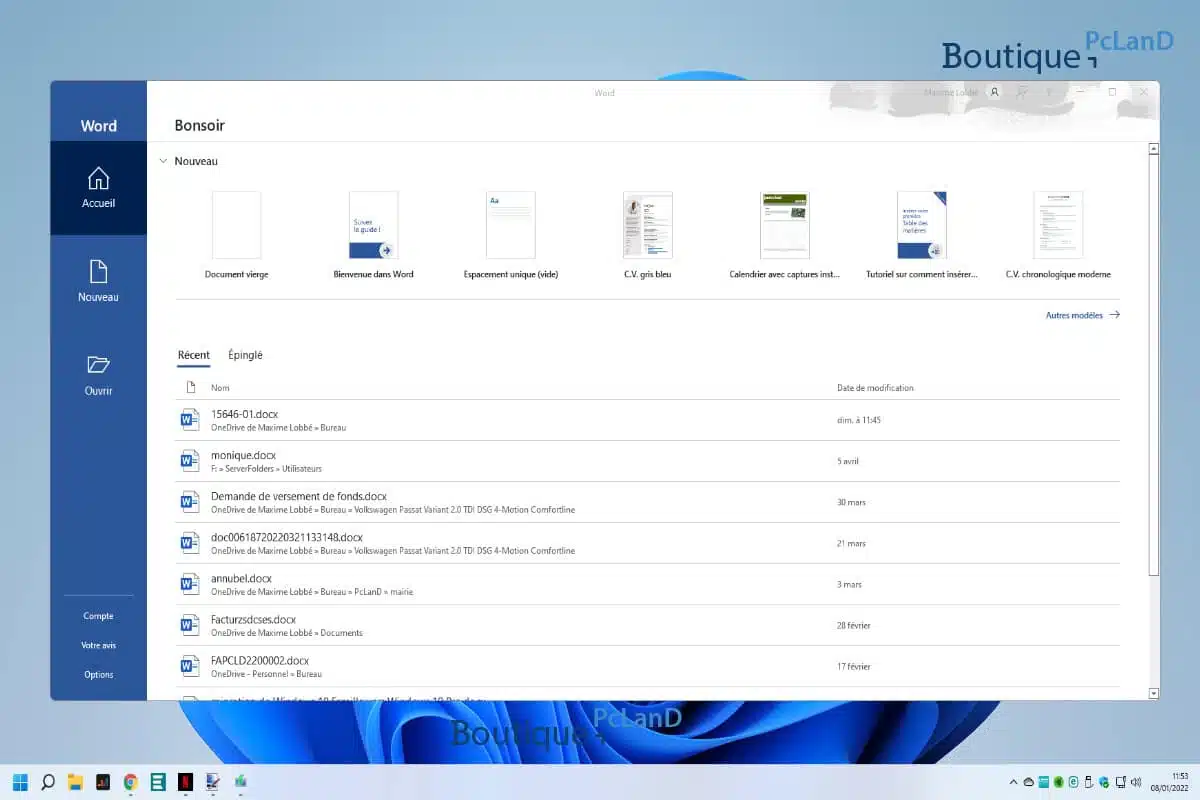Viewport: 1200px width, 800px height.
Task: Open the Bienvenue dans Word template
Action: coord(373,235)
